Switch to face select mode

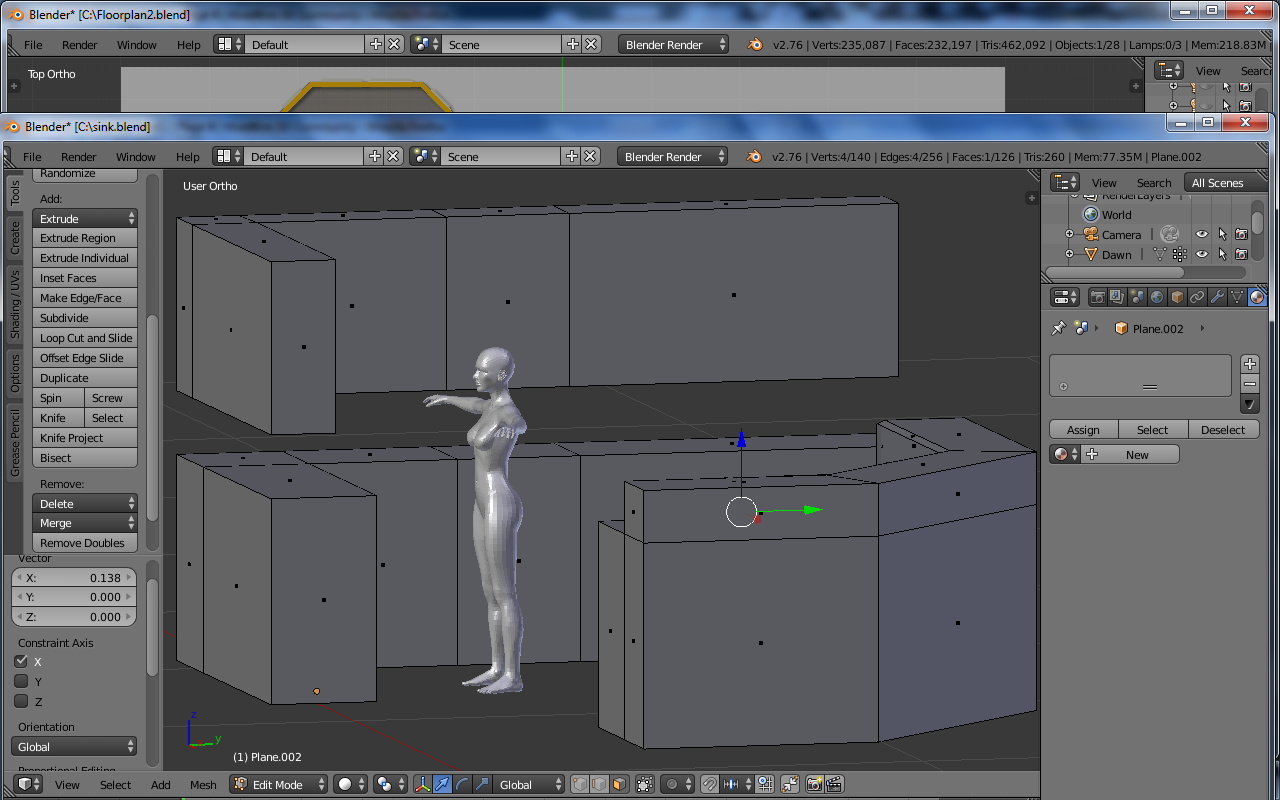coord(618,785)
